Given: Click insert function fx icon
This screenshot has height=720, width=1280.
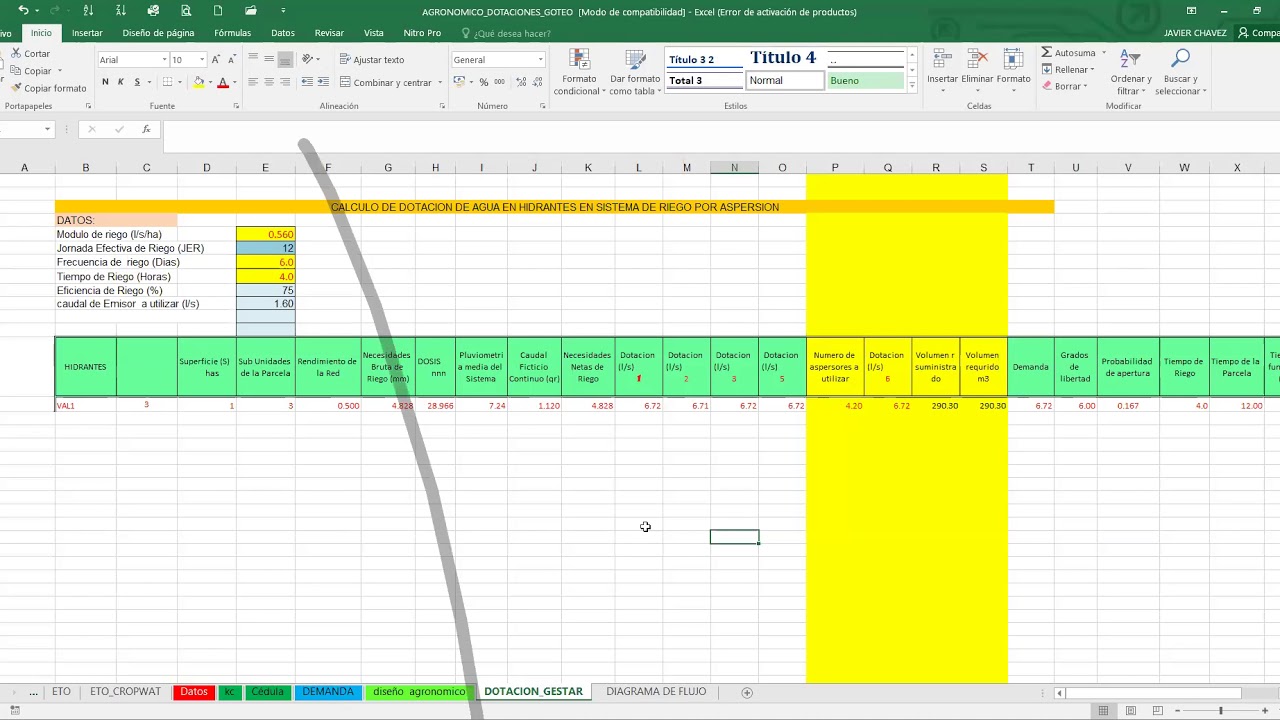Looking at the screenshot, I should pos(146,129).
